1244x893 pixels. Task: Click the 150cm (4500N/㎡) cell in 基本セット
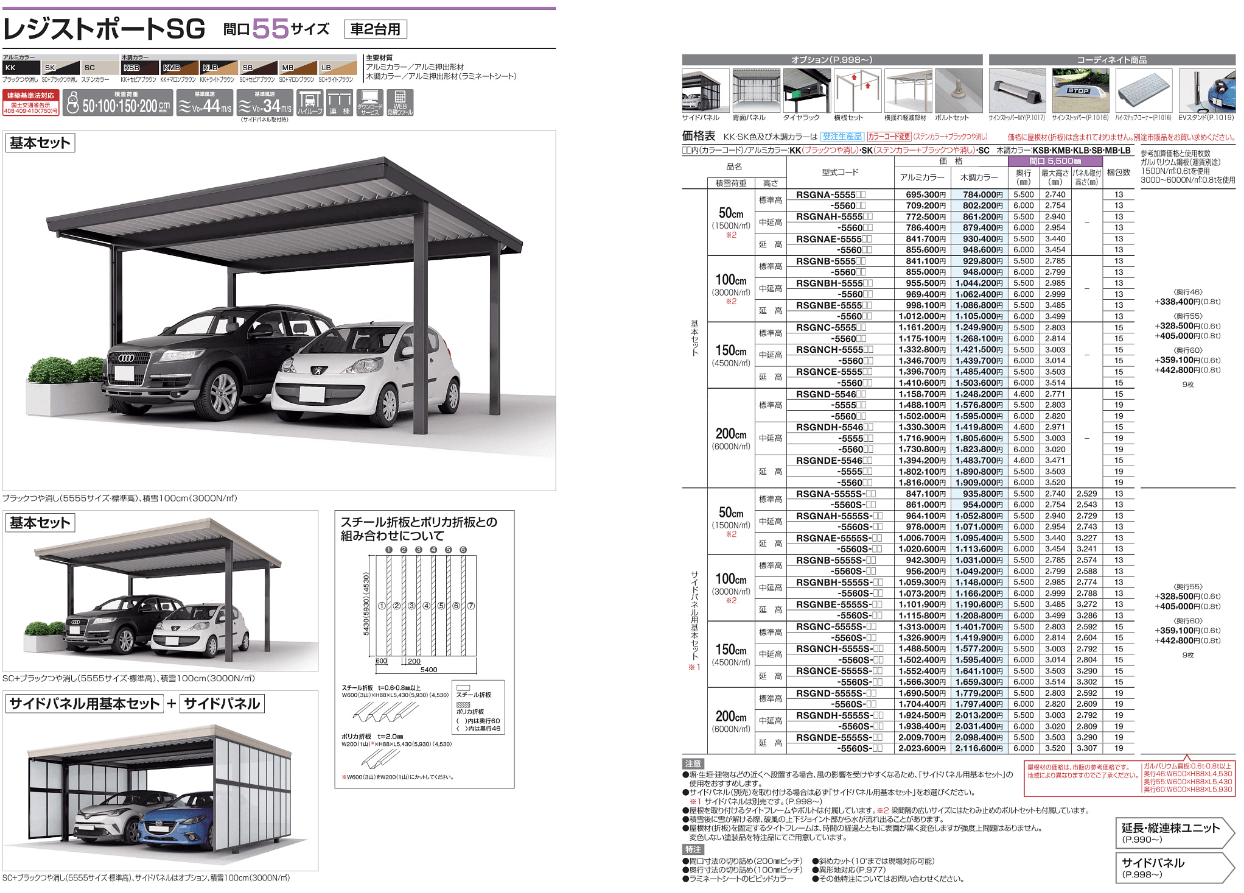tap(730, 355)
